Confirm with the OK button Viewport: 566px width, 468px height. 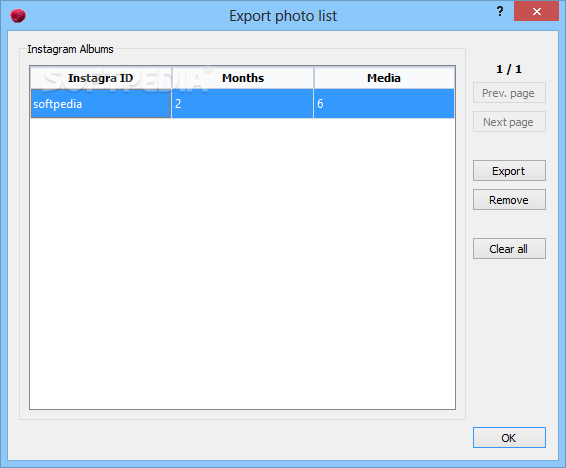coord(509,438)
